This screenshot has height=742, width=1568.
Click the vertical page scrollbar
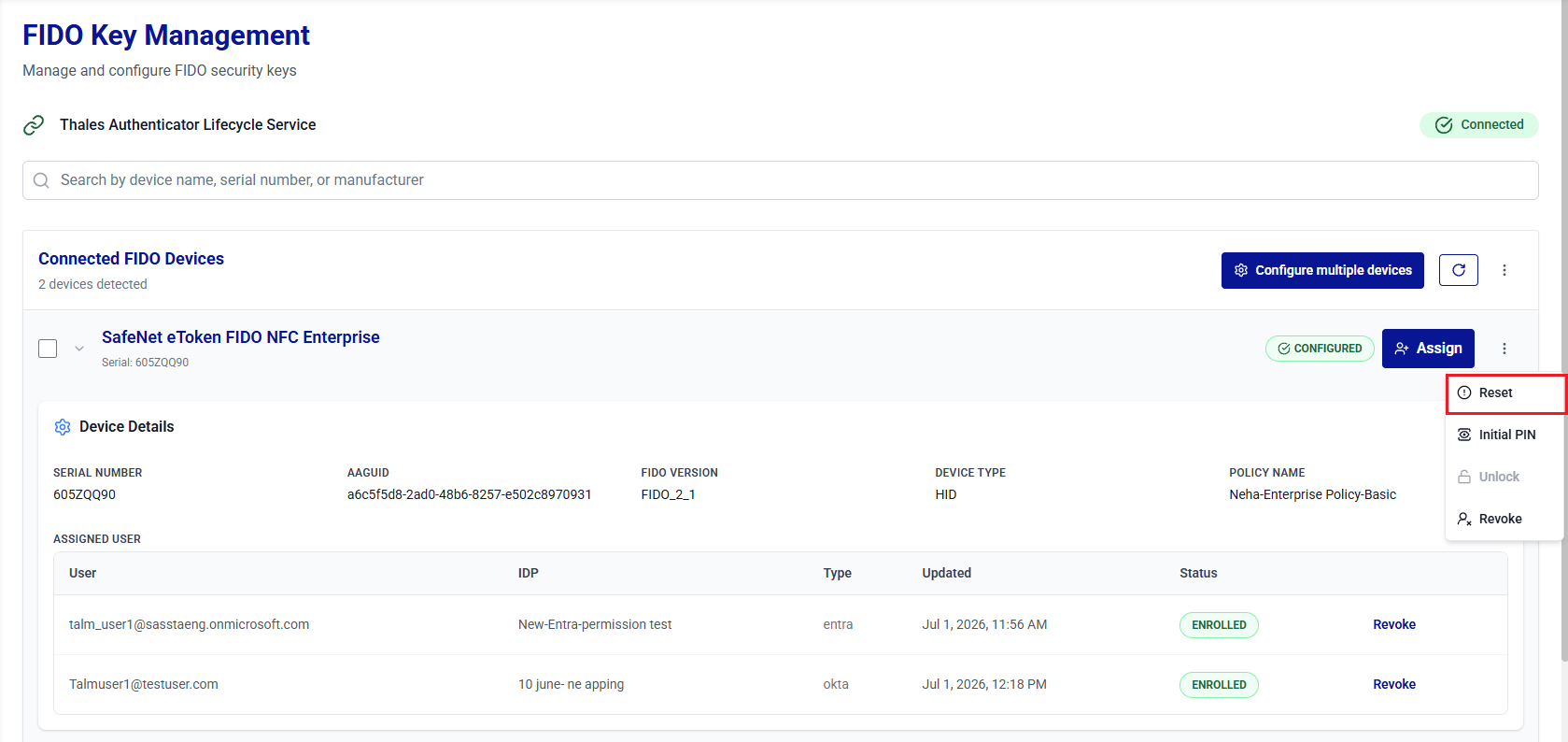click(x=1564, y=327)
